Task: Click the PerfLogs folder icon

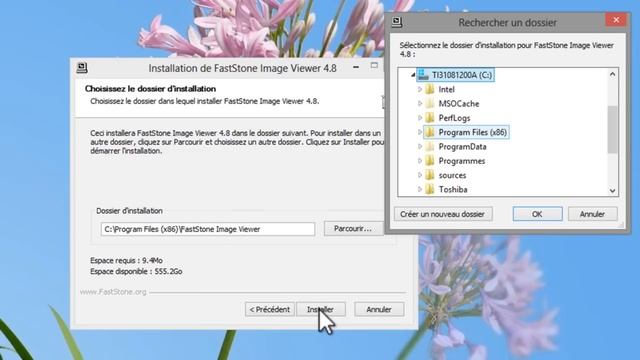Action: point(429,118)
